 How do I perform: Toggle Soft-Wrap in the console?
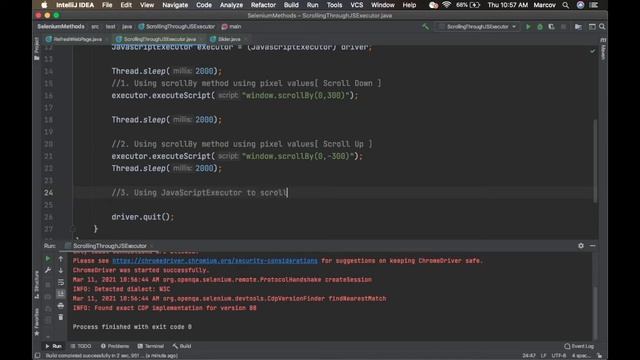tap(60, 282)
